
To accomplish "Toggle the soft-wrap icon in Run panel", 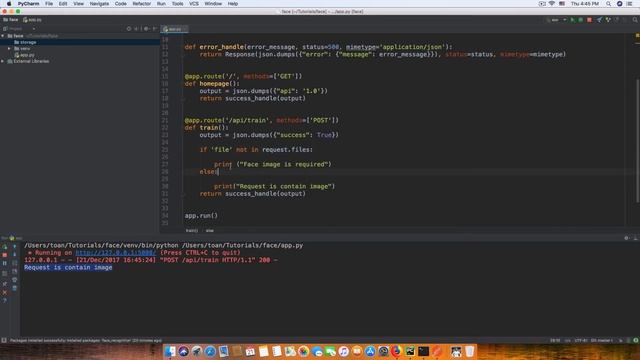I will (x=15, y=263).
